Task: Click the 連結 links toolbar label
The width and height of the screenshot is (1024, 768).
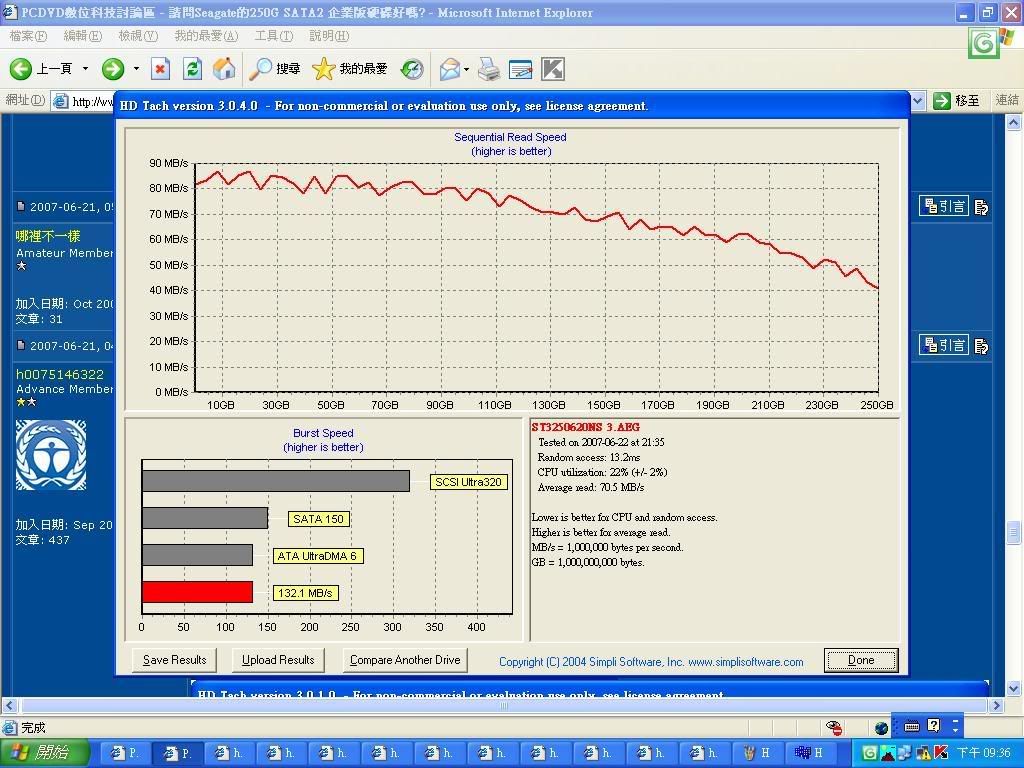Action: pyautogui.click(x=1007, y=100)
